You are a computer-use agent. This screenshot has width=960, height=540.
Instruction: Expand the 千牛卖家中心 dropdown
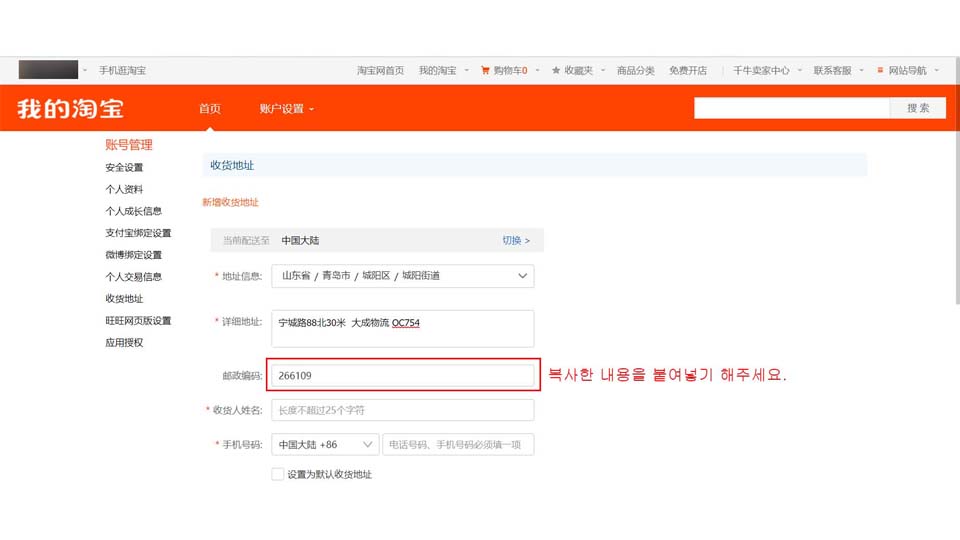click(x=800, y=70)
